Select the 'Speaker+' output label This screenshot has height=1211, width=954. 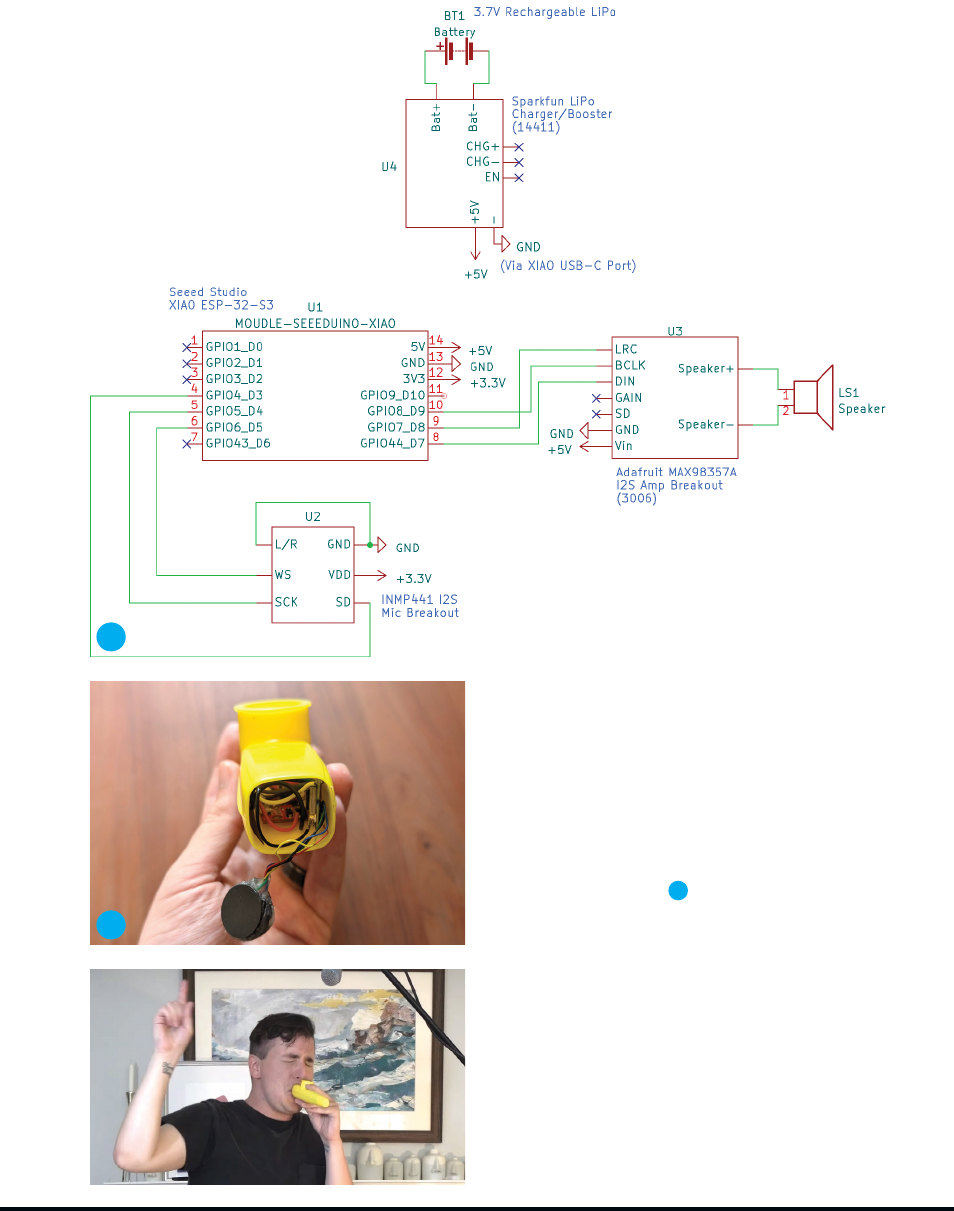(706, 369)
